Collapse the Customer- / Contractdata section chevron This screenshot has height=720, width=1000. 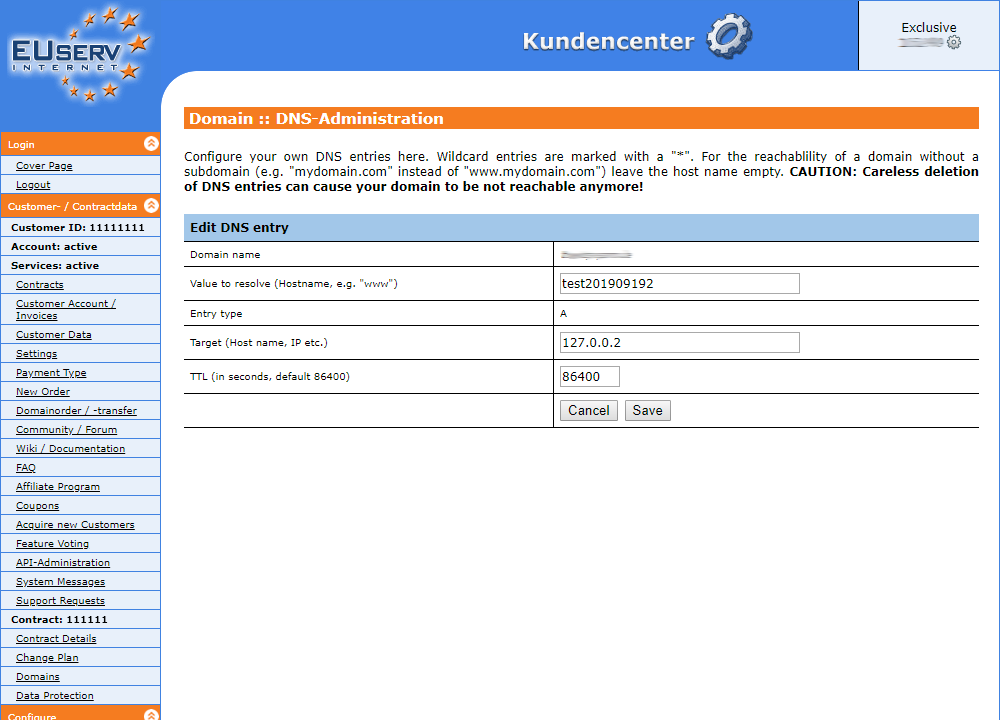click(x=151, y=205)
